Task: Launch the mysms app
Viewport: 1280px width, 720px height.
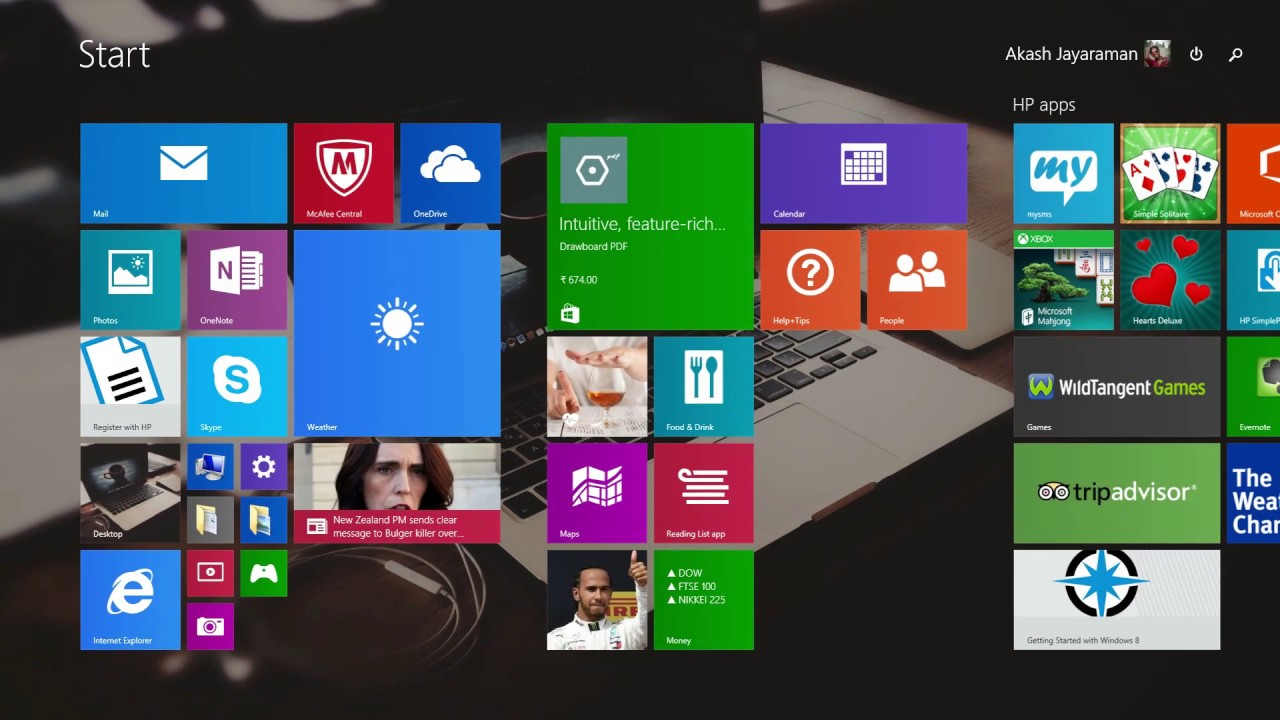Action: pos(1063,173)
